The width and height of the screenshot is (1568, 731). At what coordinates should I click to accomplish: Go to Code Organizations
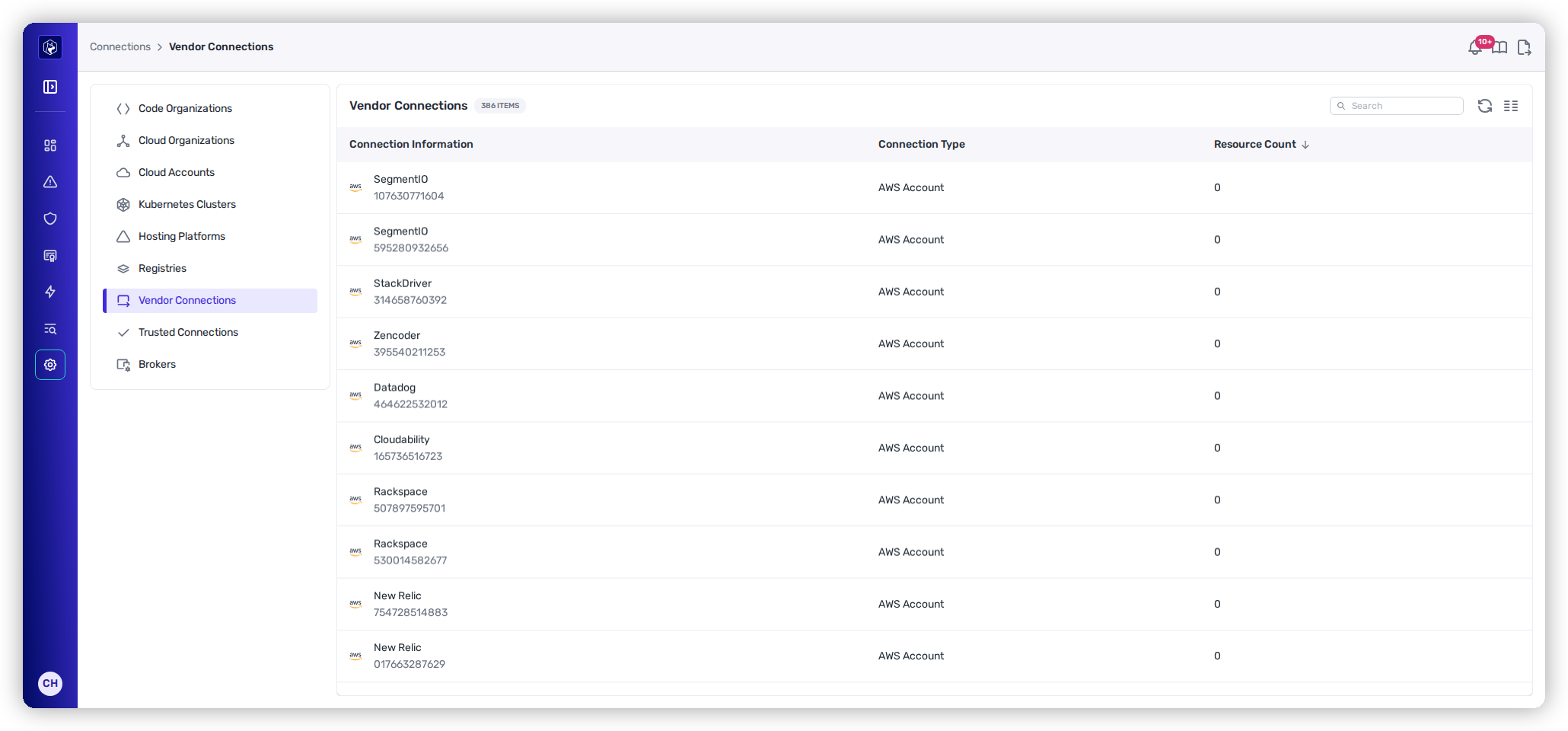(210, 109)
